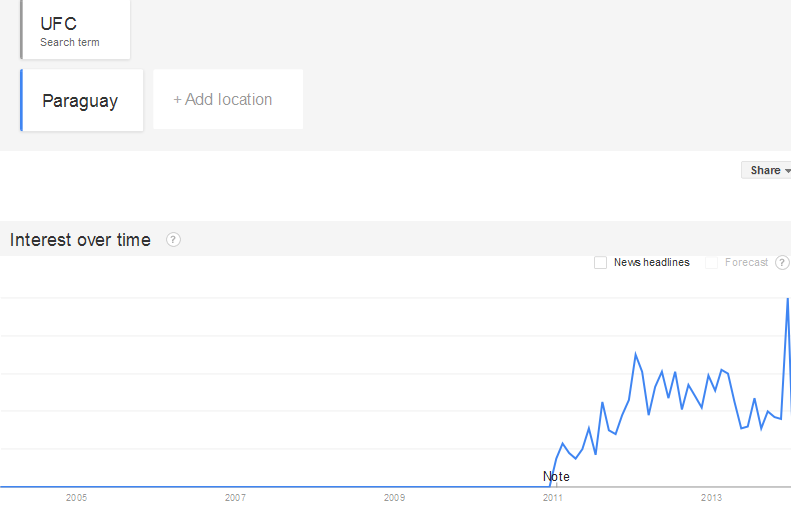Click the help icon beside Forecast
This screenshot has height=508, width=791.
tap(782, 263)
